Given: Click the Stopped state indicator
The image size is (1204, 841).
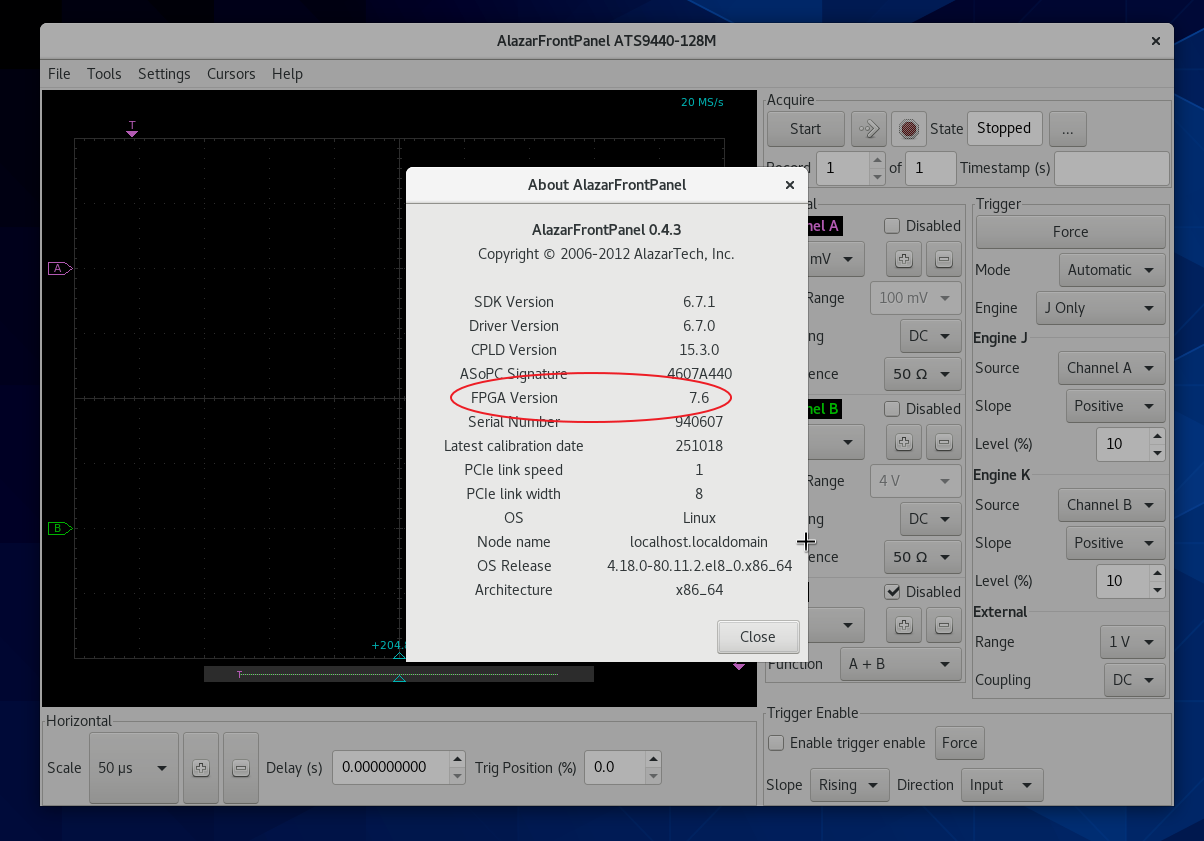Looking at the screenshot, I should [x=1004, y=128].
